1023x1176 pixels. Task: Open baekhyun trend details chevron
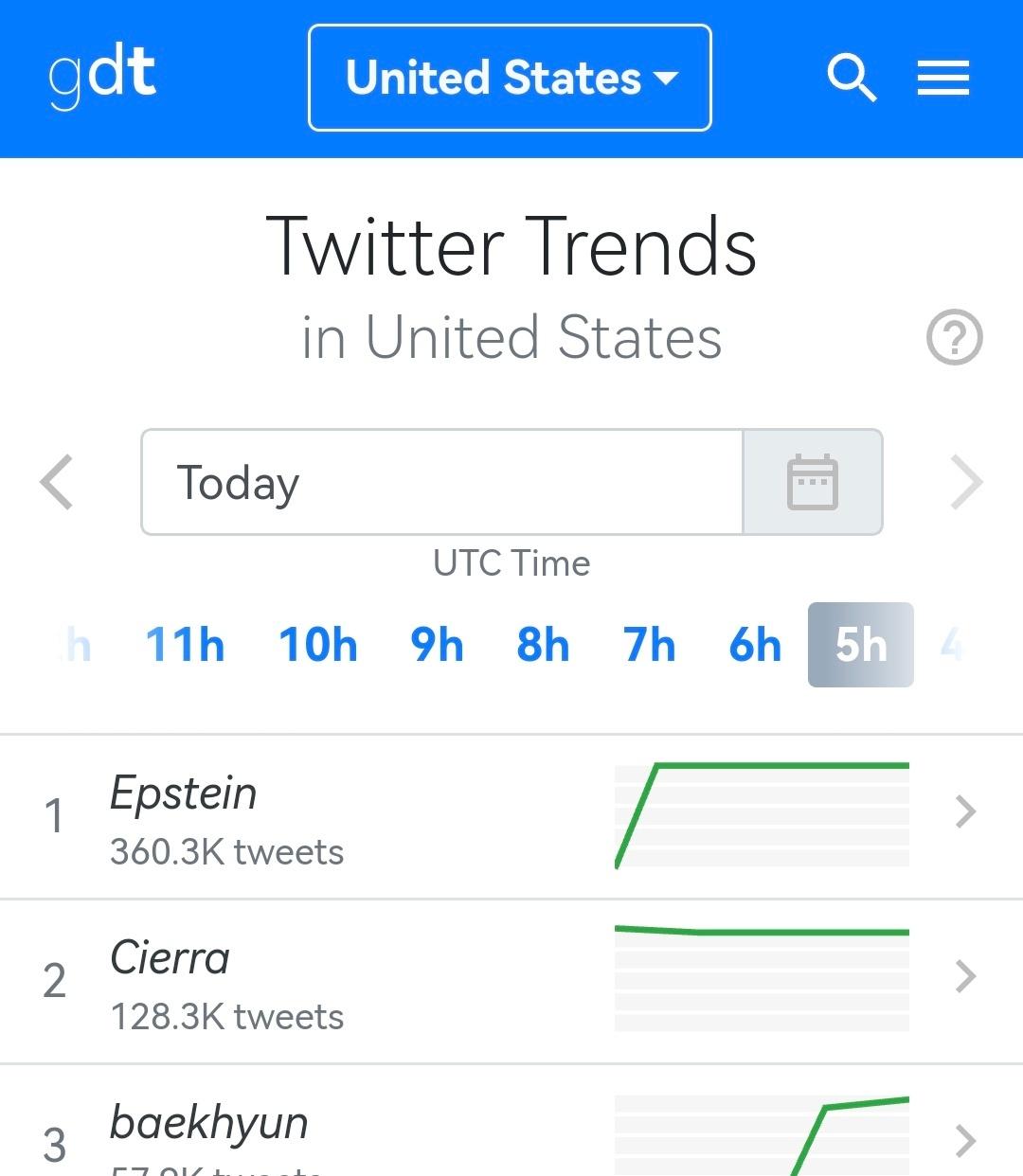965,1141
